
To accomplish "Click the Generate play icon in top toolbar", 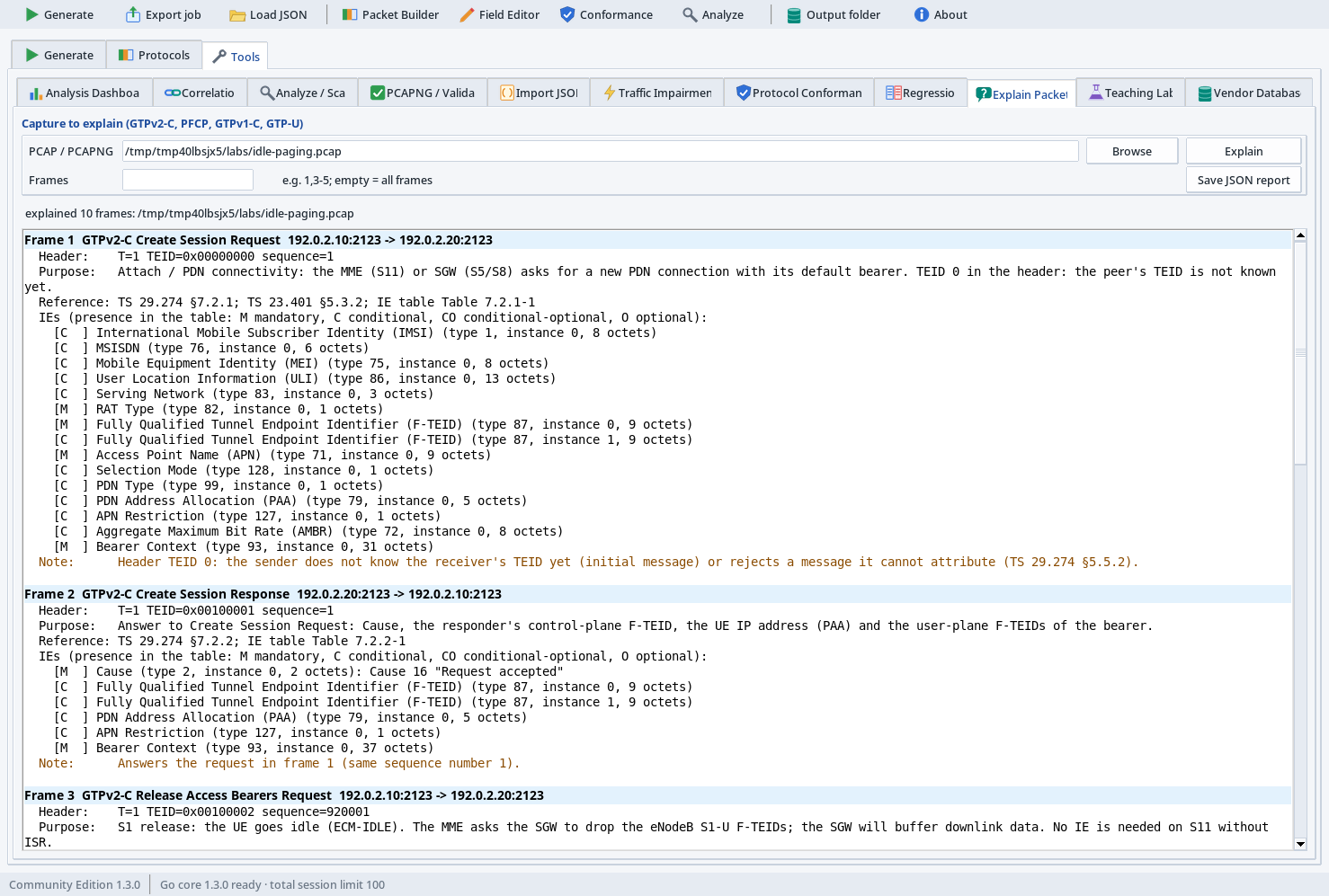I will point(31,14).
